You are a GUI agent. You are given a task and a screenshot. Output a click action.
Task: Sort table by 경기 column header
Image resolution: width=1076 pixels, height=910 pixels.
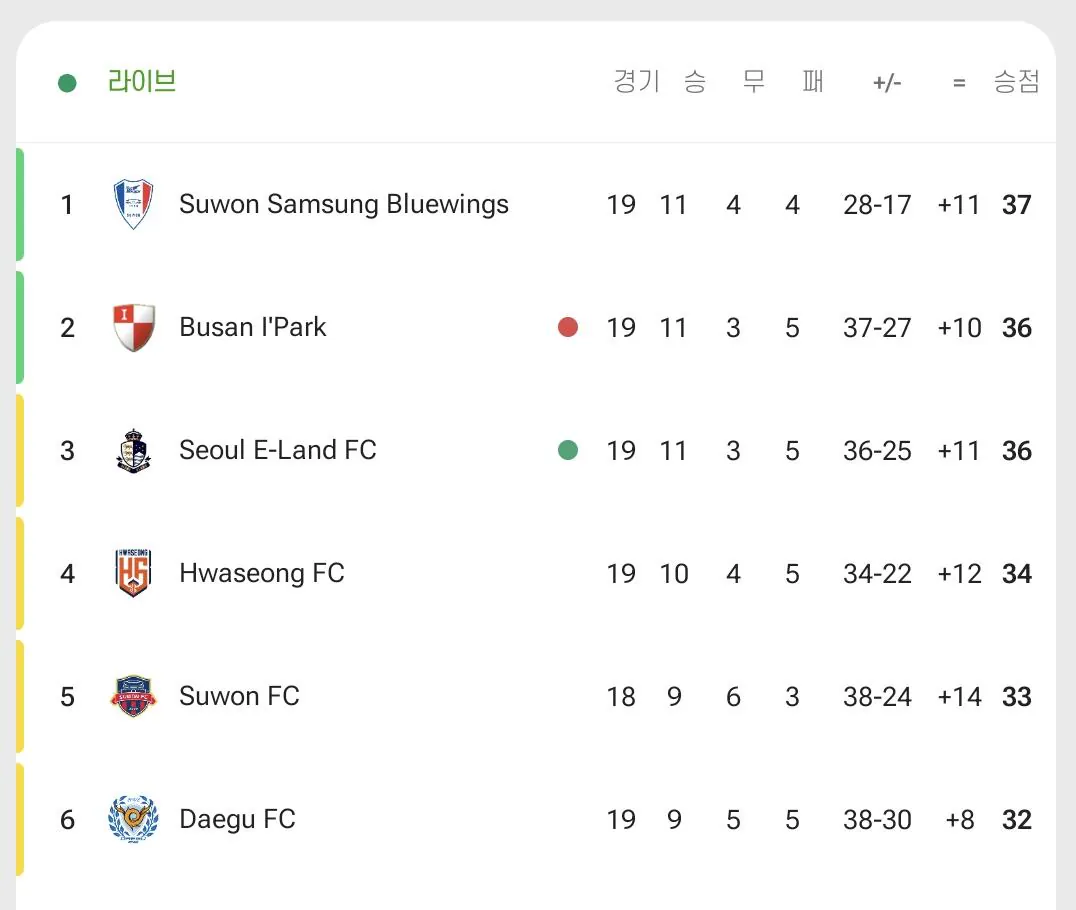point(636,82)
